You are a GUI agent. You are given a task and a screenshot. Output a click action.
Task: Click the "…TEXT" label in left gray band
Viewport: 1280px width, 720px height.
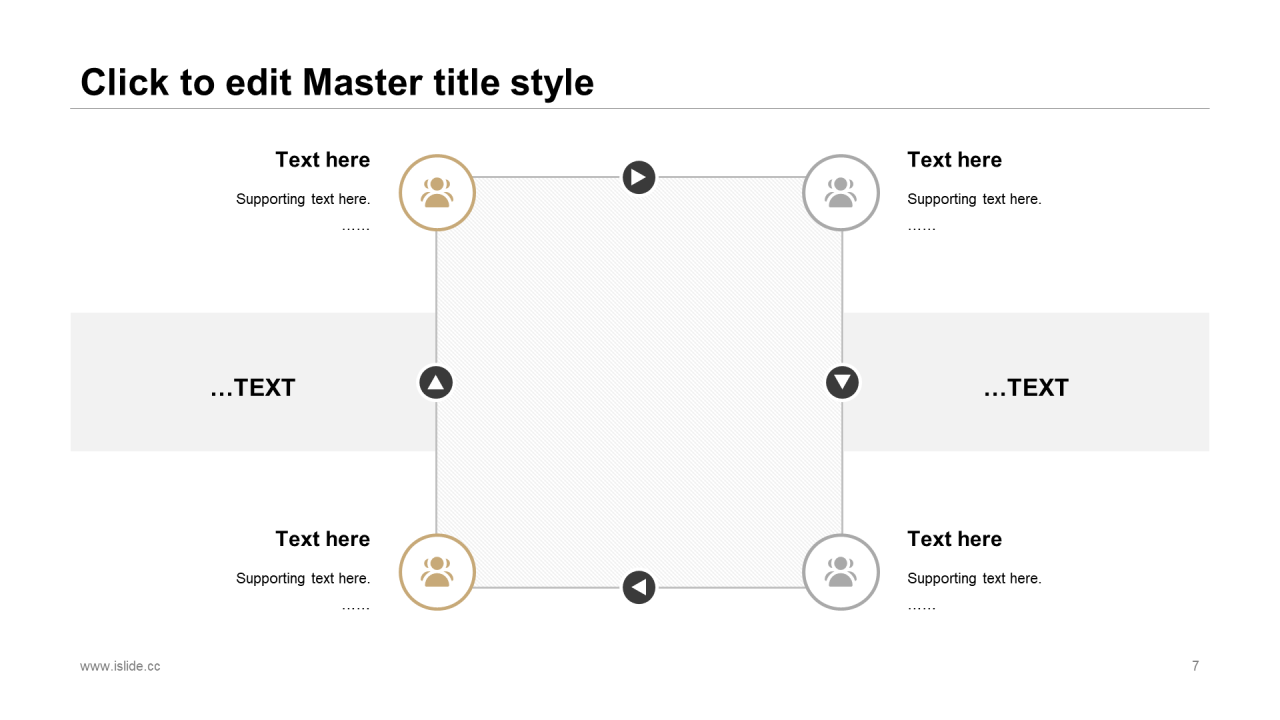tap(253, 388)
